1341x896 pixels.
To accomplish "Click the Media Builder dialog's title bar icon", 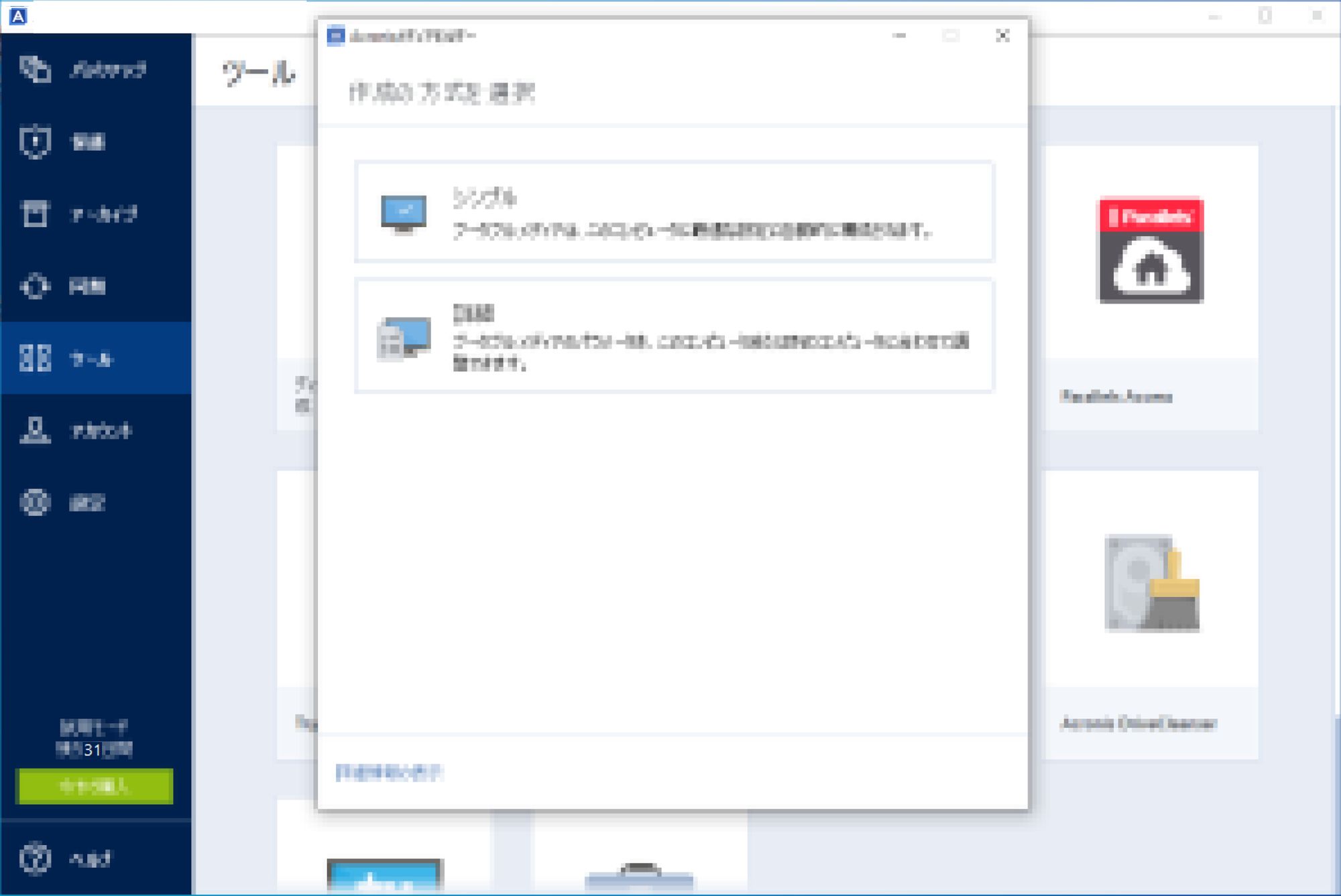I will click(x=335, y=36).
